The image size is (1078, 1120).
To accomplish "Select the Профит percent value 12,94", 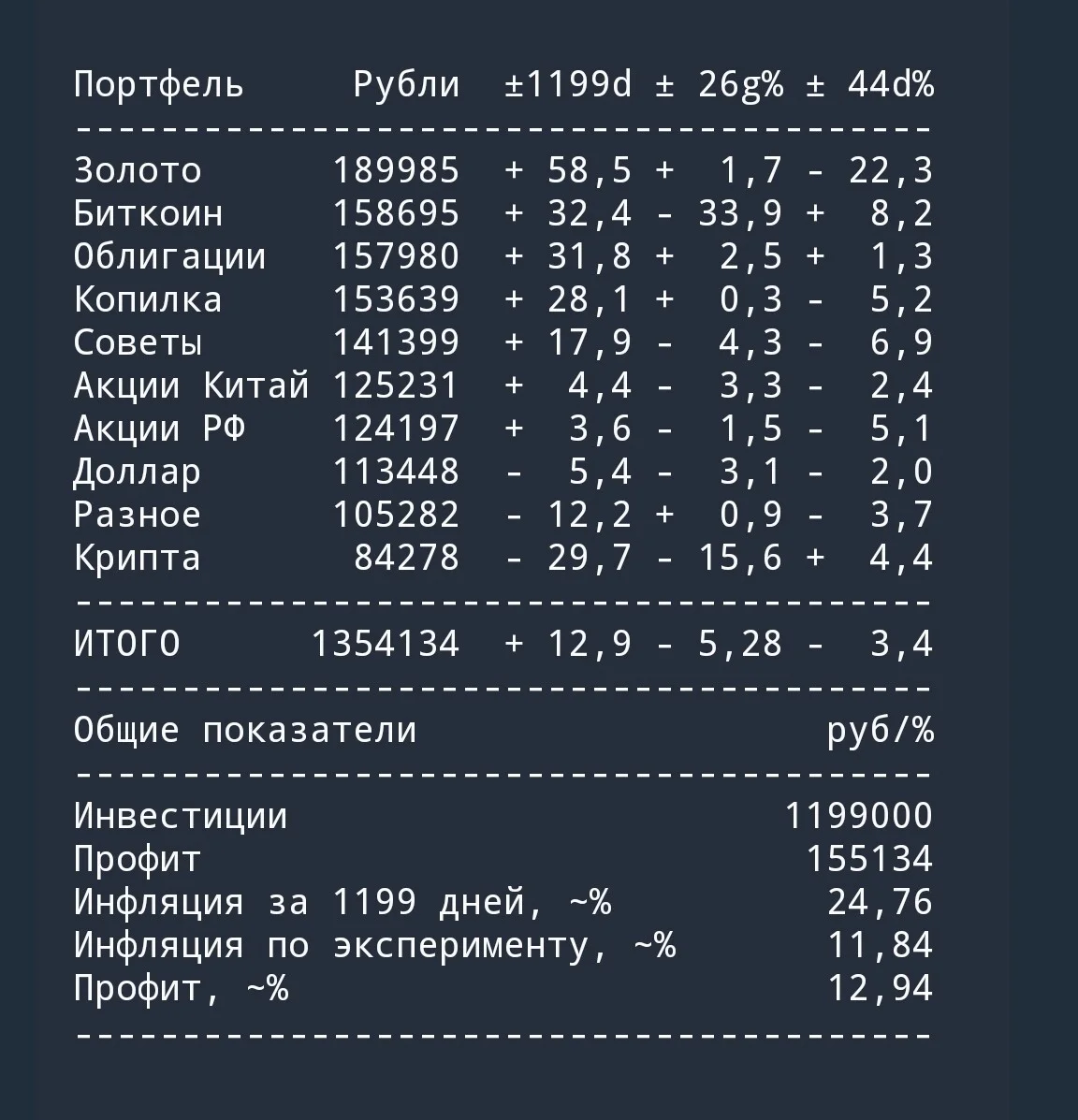I will coord(881,989).
